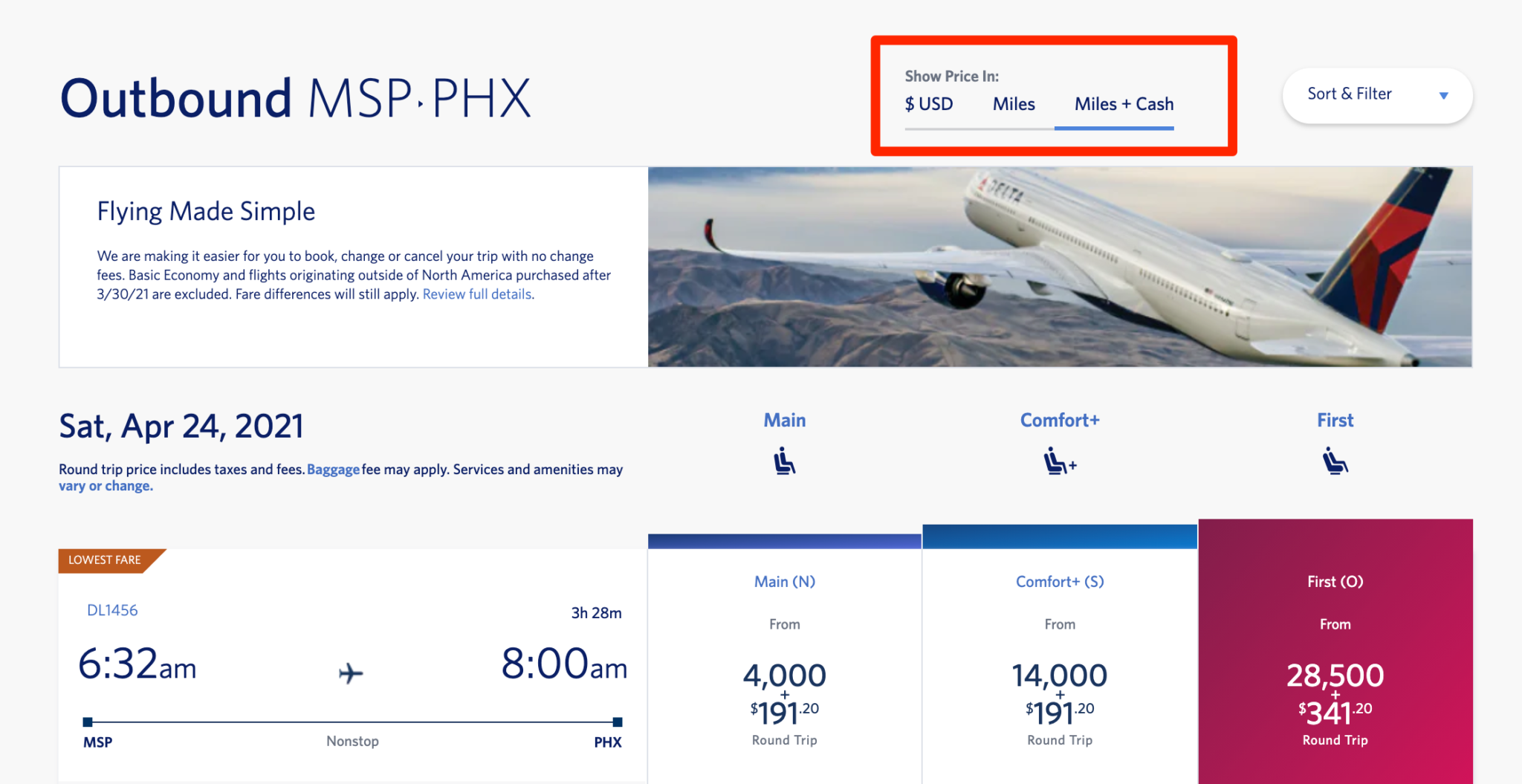
Task: Click the Comfort+ seat icon with plus sign
Action: (1060, 461)
